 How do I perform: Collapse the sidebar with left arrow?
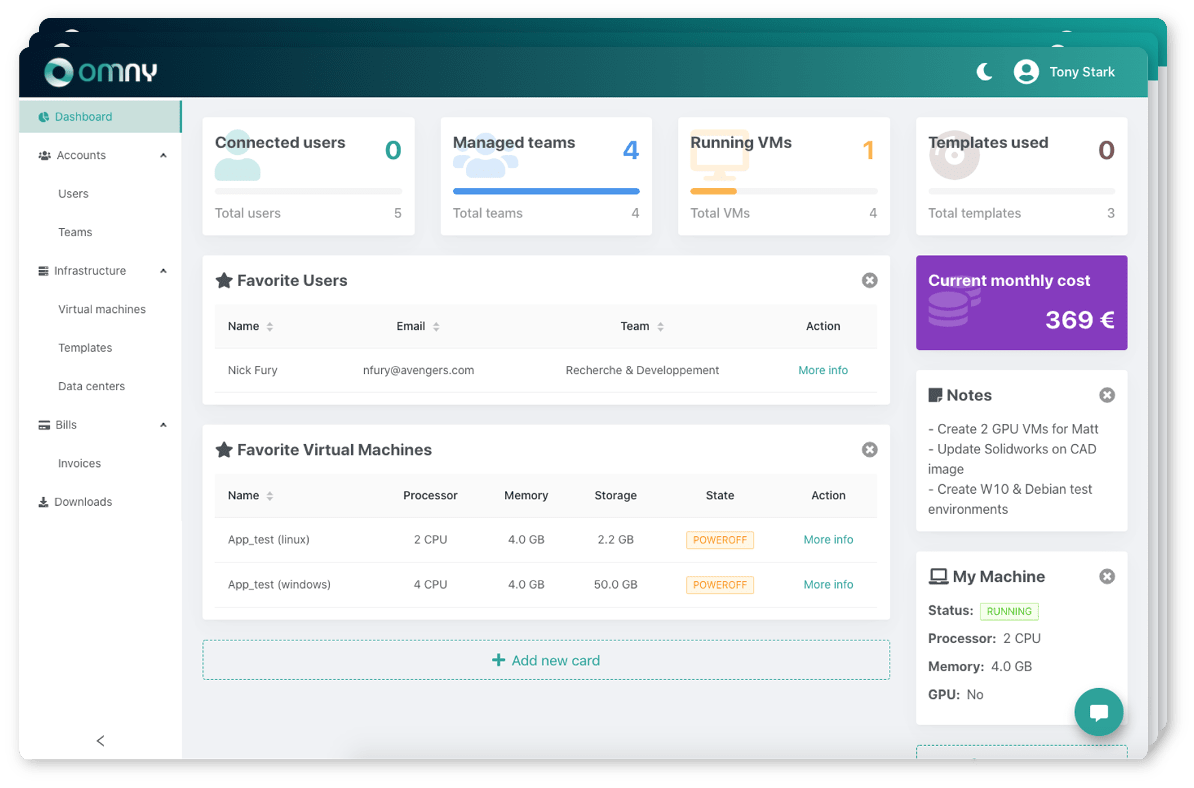[x=101, y=741]
